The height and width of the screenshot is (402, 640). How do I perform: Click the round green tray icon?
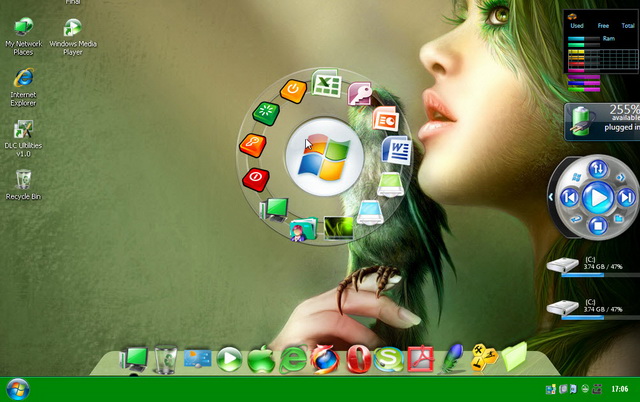click(585, 389)
